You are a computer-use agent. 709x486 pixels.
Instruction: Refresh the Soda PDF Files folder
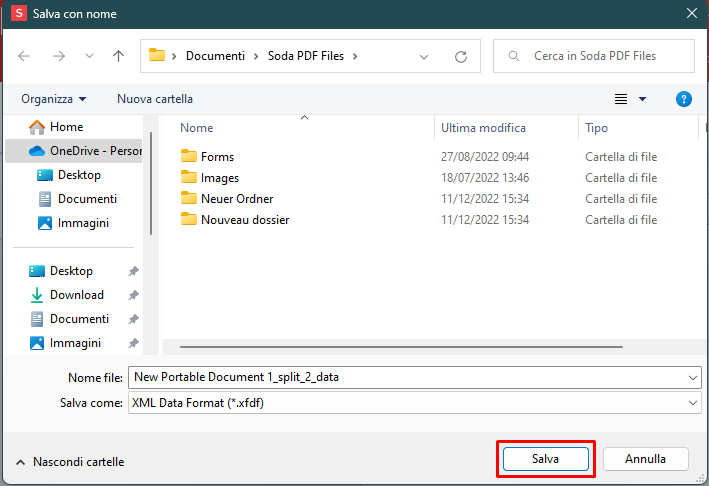[x=461, y=57]
